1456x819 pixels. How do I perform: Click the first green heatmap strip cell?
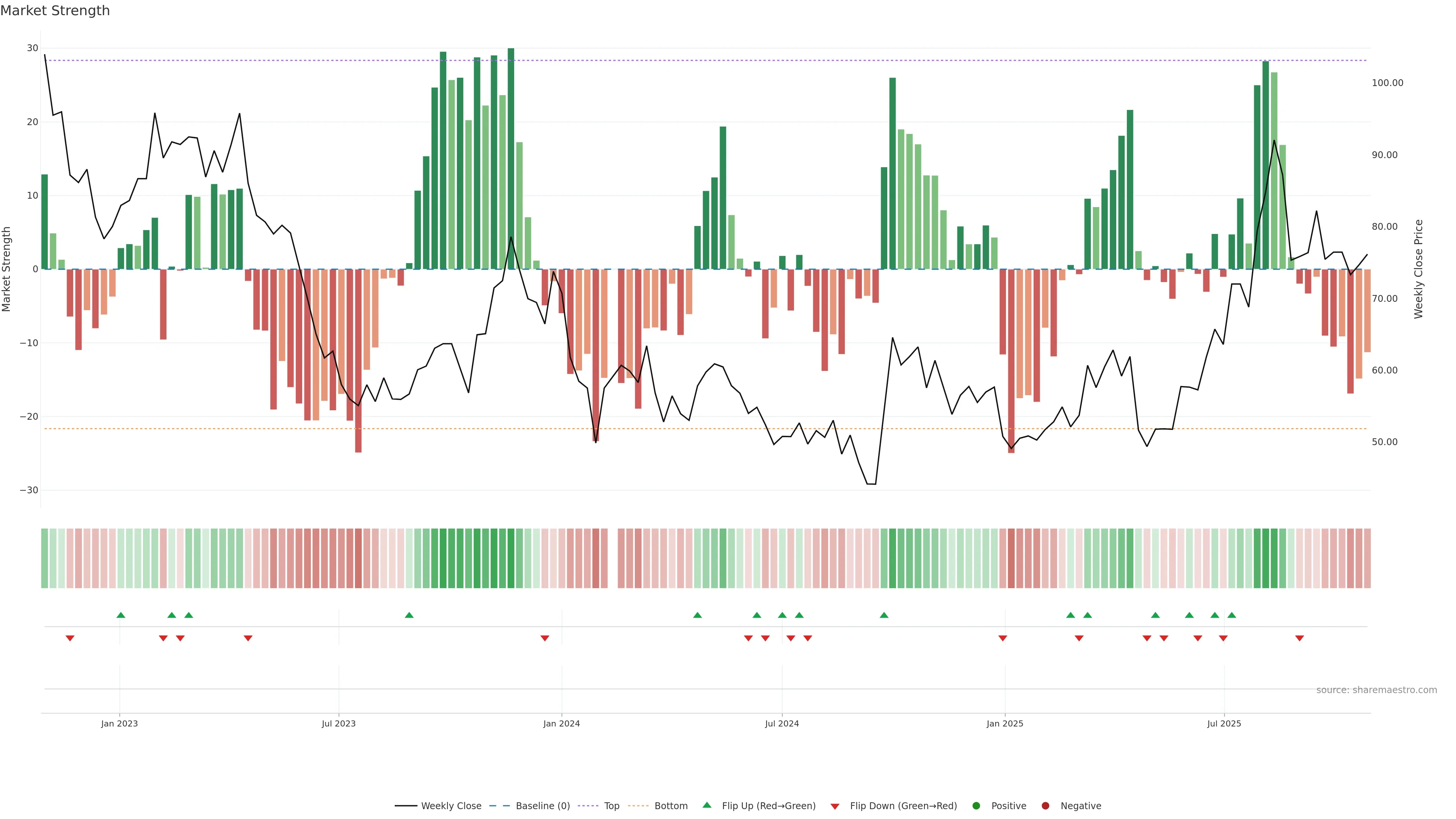click(x=45, y=558)
